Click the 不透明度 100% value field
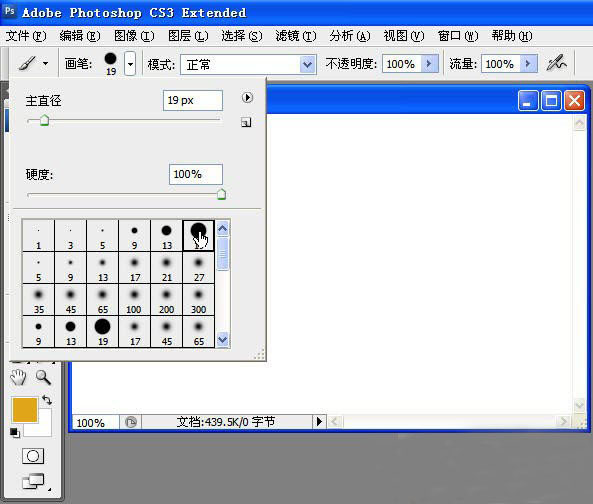This screenshot has height=504, width=593. click(402, 64)
